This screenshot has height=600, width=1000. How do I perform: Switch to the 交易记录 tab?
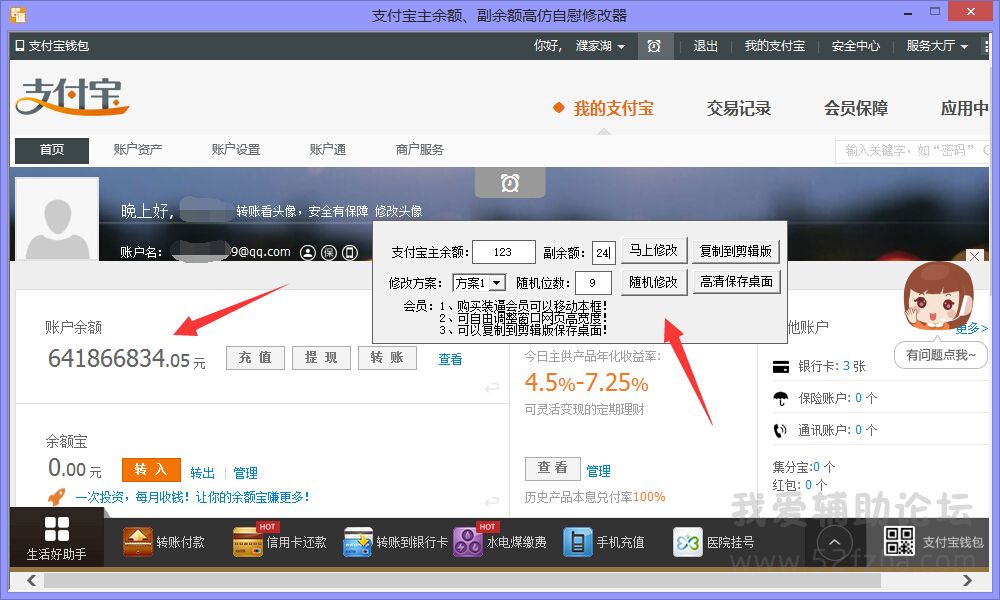point(739,108)
